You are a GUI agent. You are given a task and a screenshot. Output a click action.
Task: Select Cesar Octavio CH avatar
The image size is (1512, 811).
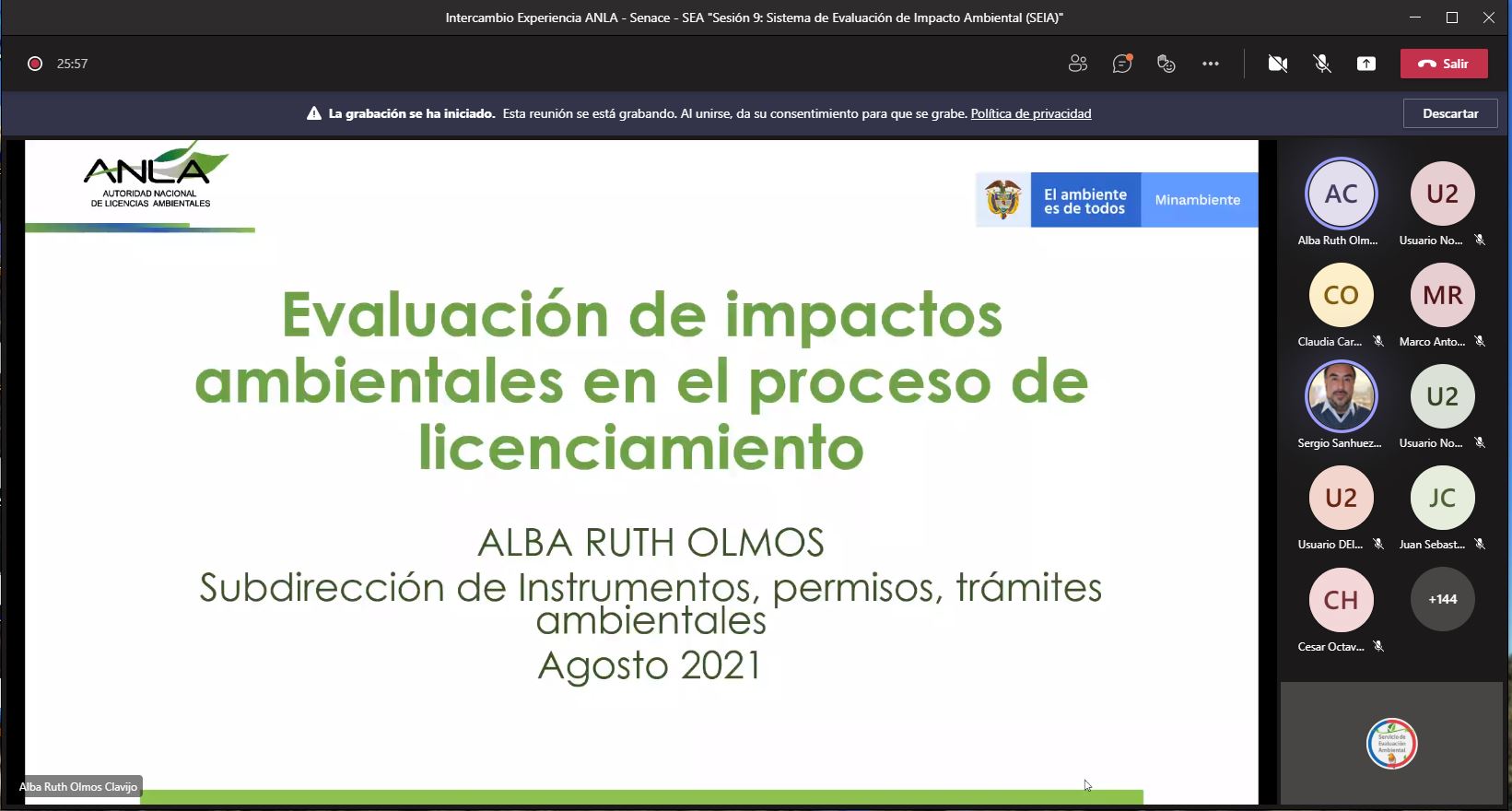pyautogui.click(x=1341, y=599)
